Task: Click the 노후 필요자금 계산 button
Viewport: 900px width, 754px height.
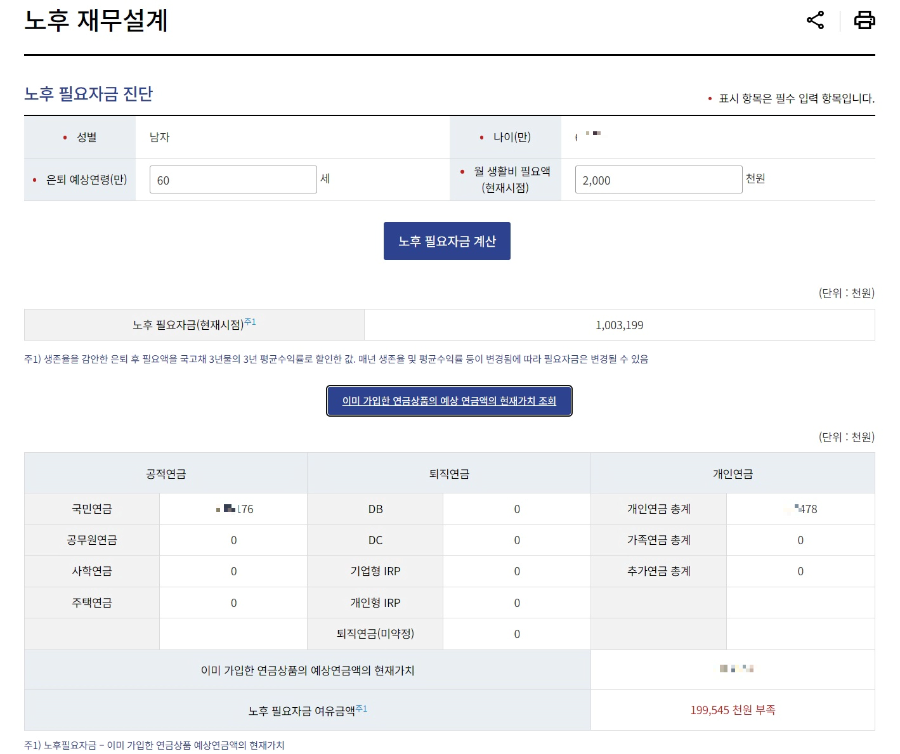Action: [447, 240]
